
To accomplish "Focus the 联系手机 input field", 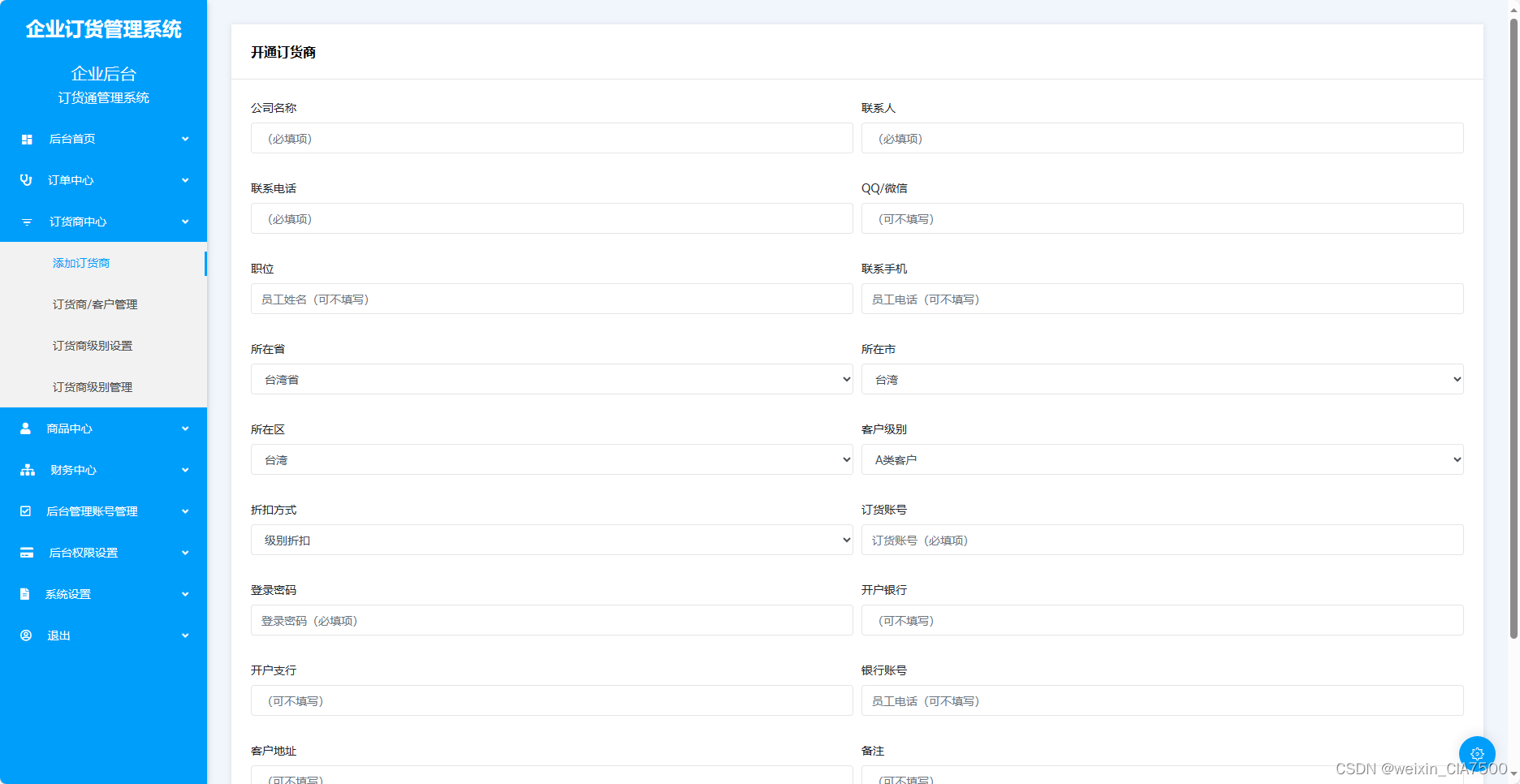I will (1163, 299).
